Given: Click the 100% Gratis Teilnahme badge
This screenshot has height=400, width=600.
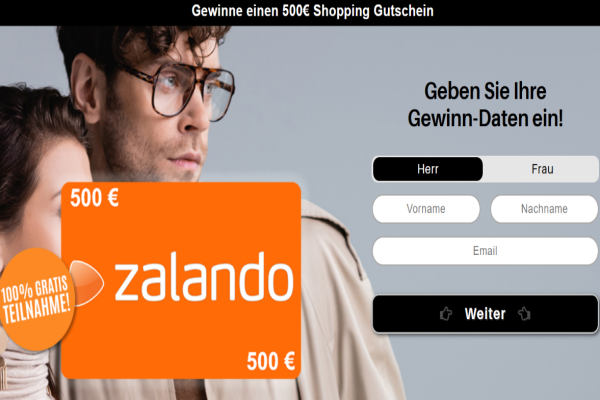Looking at the screenshot, I should (36, 299).
